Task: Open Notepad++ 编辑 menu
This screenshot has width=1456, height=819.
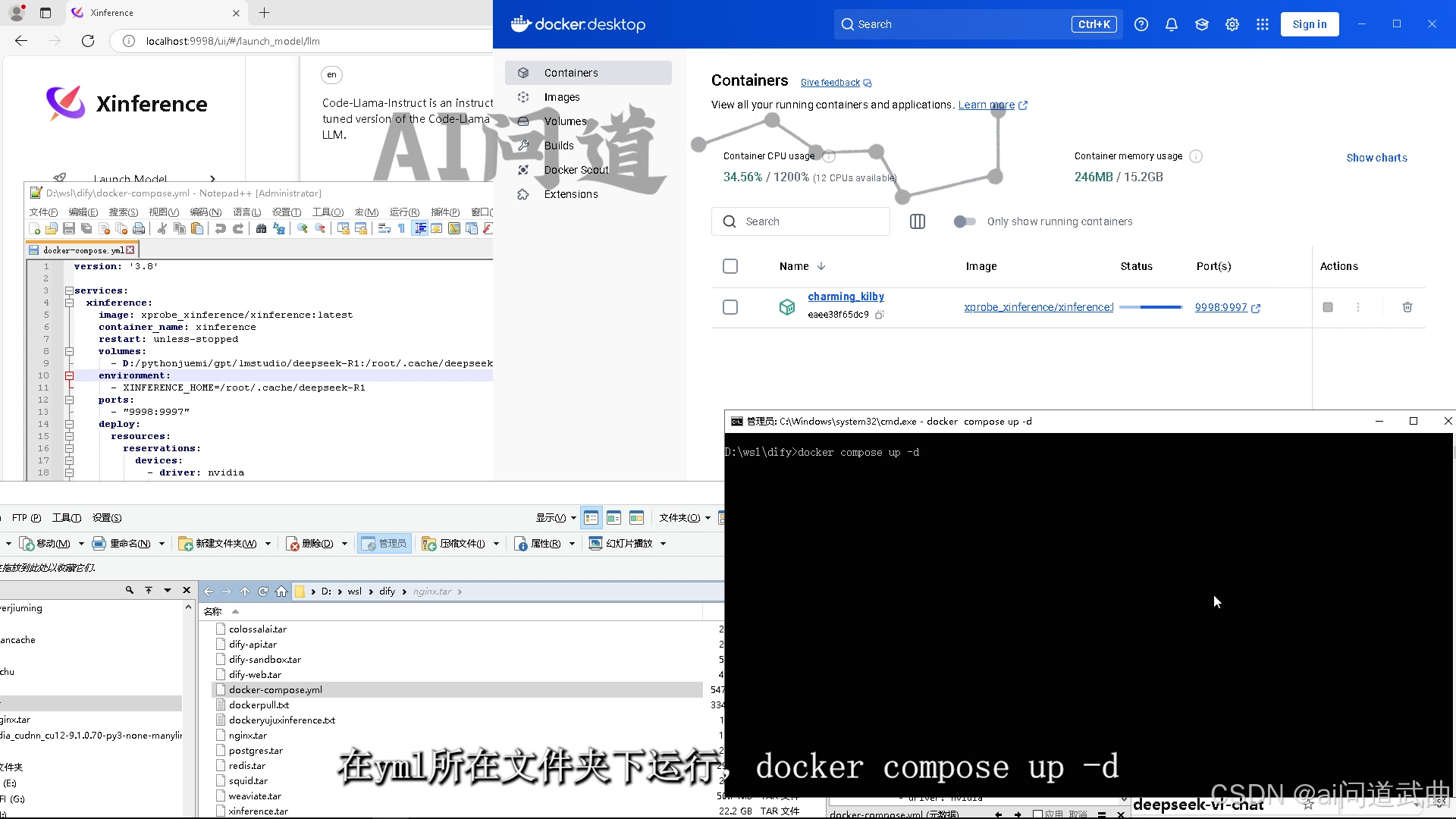Action: (x=83, y=212)
